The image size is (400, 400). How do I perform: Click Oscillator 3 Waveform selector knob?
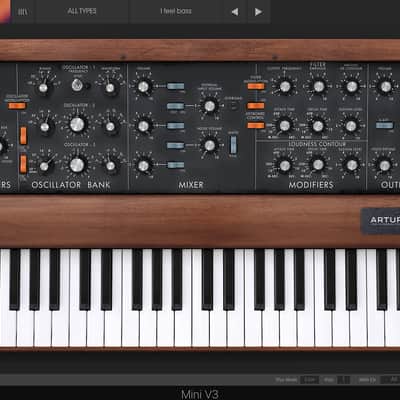click(x=110, y=166)
